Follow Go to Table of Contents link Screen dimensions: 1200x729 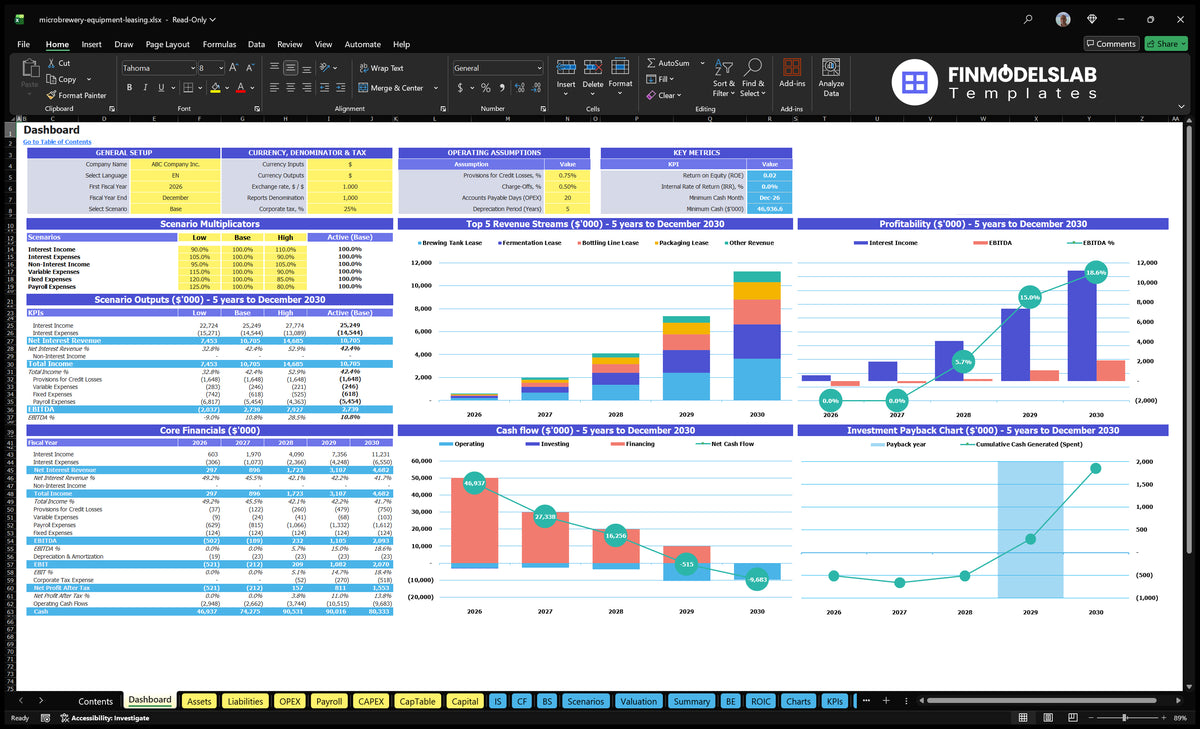pos(57,142)
